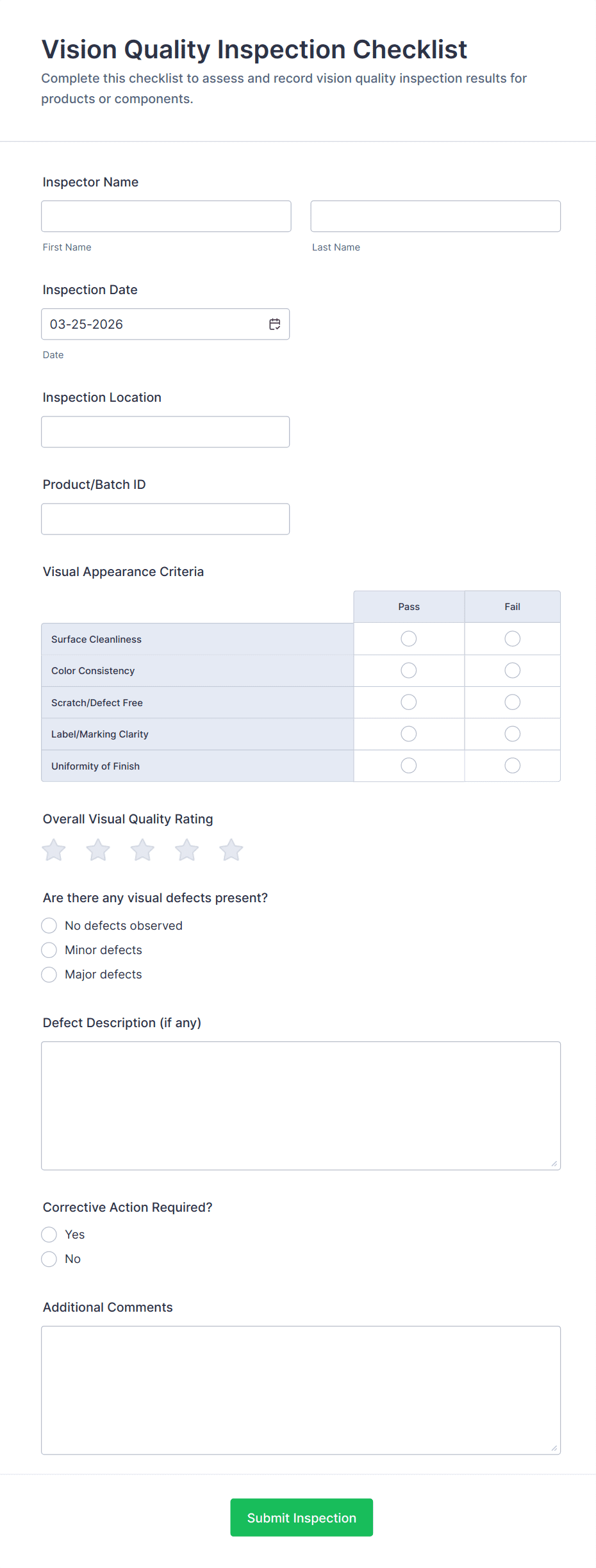Screen dimensions: 596x1568
Task: Mark Scratch/Defect Free as Pass
Action: pos(408,702)
